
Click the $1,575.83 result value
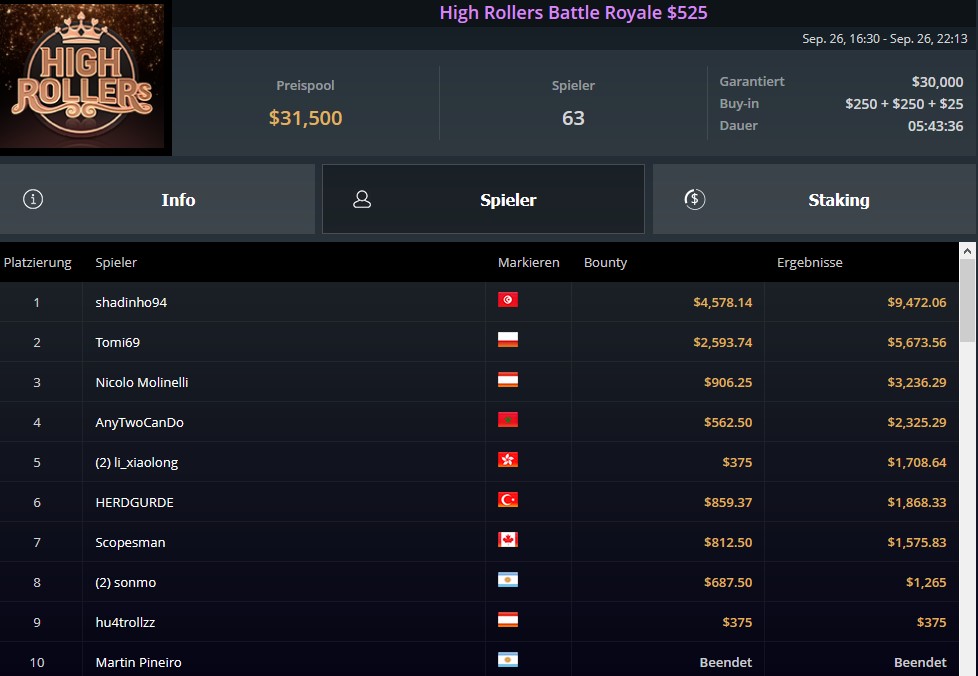point(916,543)
